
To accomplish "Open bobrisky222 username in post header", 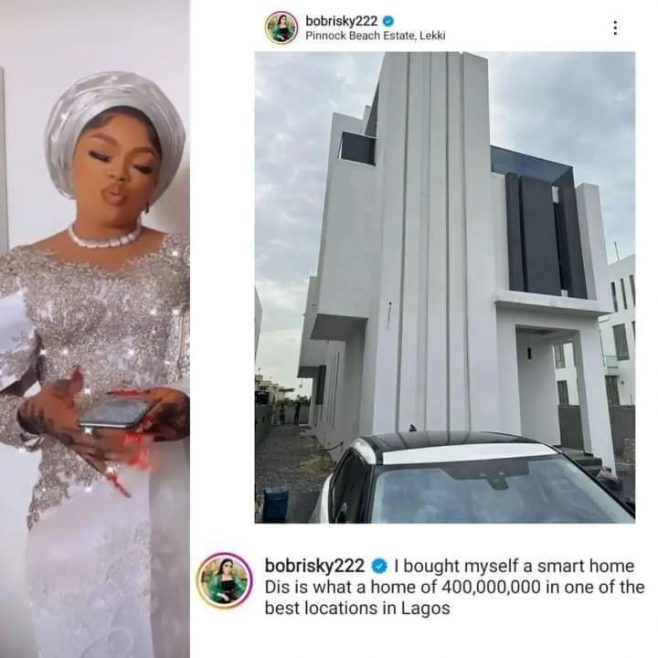I will [338, 20].
